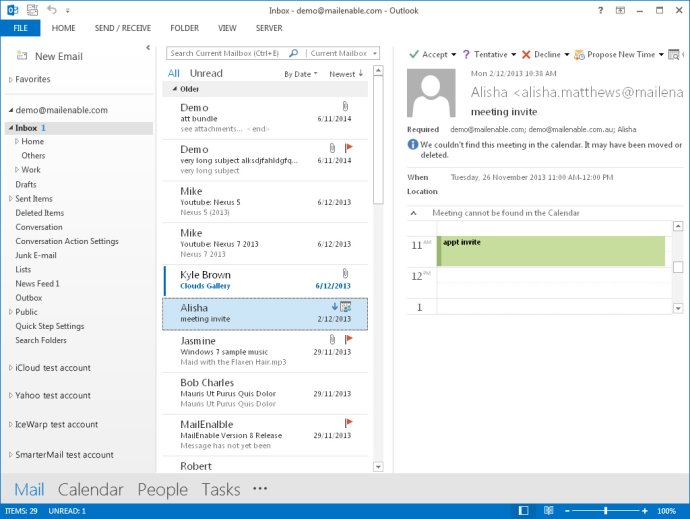Open the Deleted Items folder
Image resolution: width=690 pixels, height=519 pixels.
[40, 213]
